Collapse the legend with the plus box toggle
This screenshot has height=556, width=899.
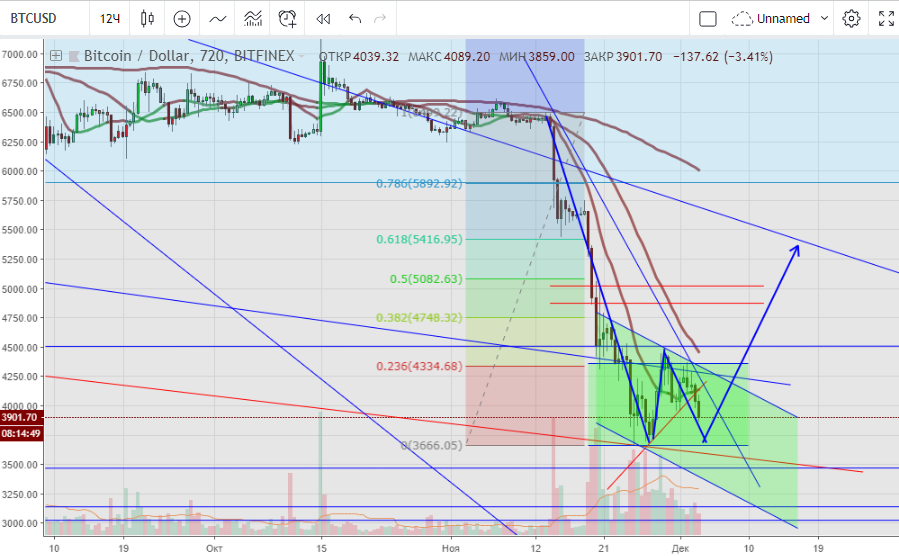56,57
